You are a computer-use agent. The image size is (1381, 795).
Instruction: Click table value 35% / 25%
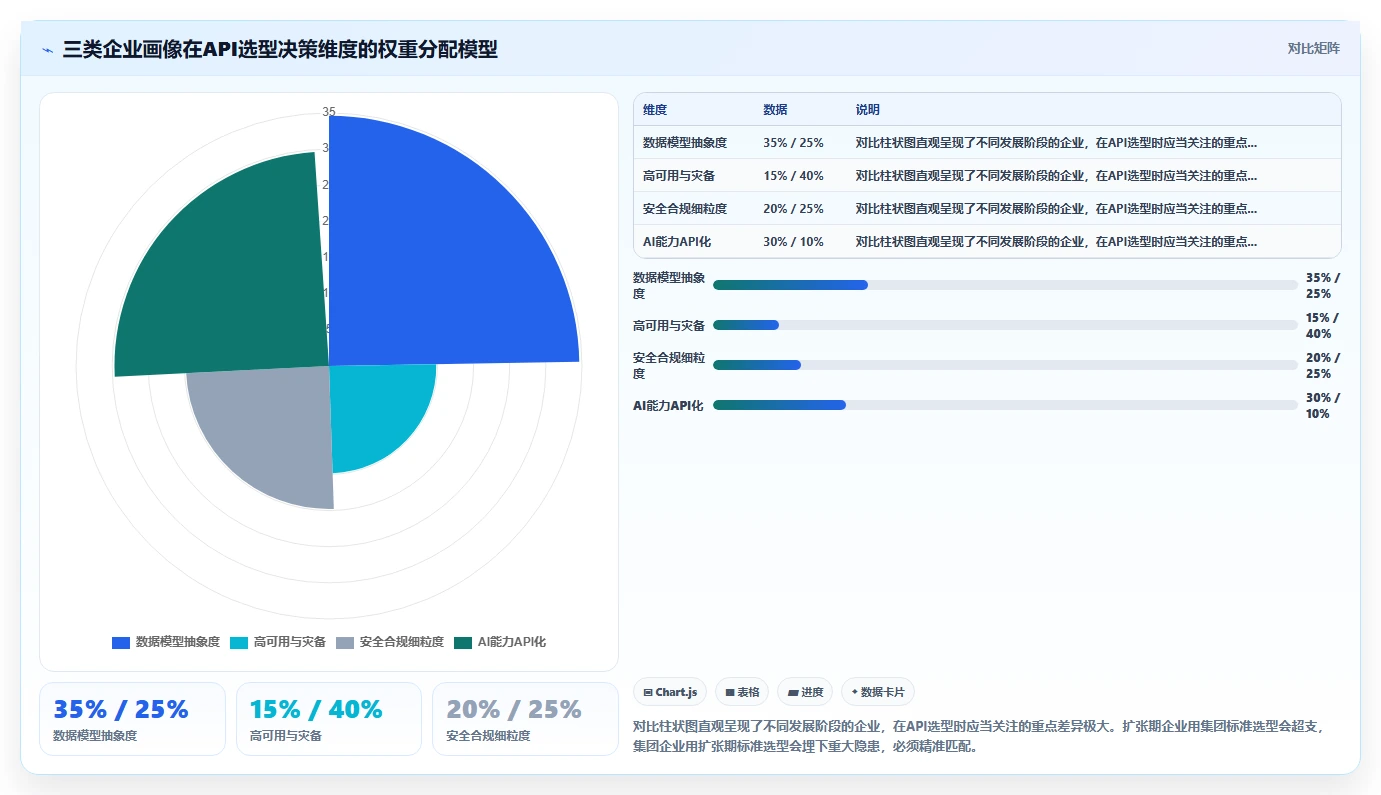point(793,143)
